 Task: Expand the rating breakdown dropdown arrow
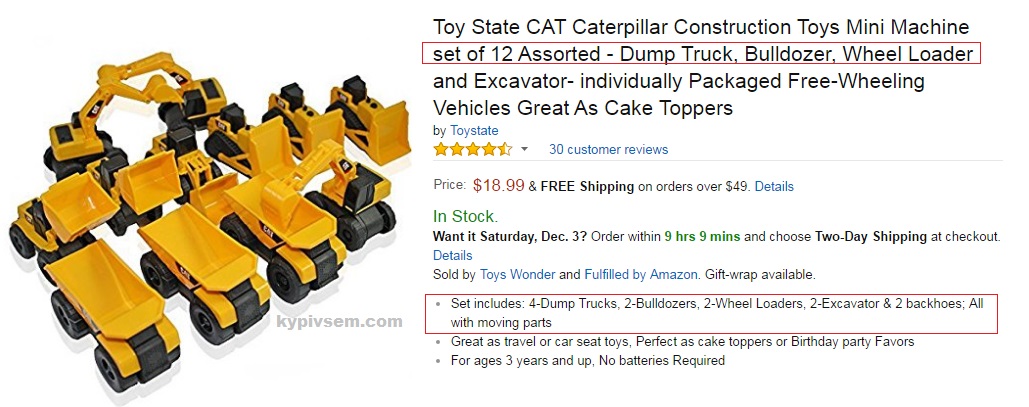(524, 149)
